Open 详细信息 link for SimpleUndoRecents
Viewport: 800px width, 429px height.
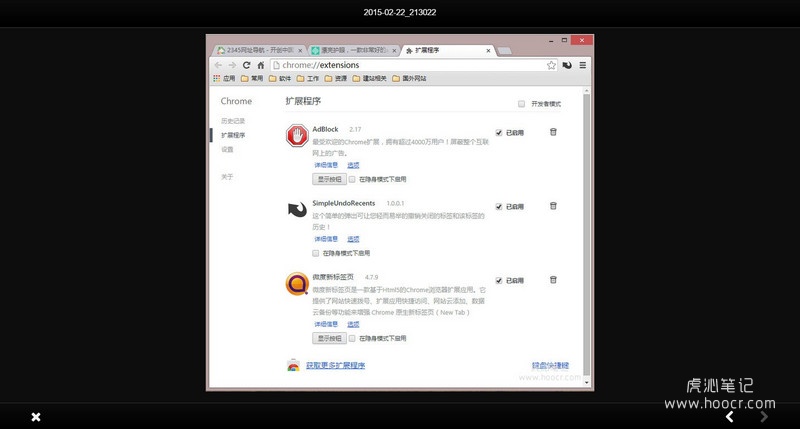(x=326, y=239)
